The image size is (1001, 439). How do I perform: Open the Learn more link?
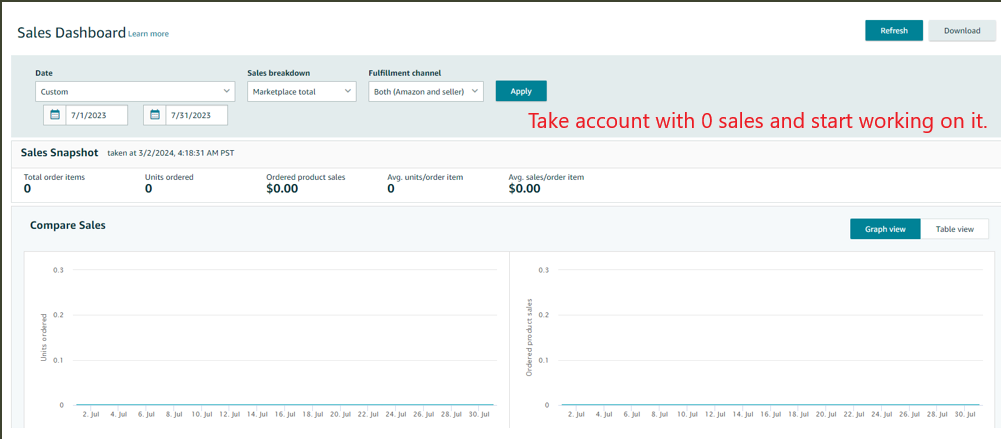tap(148, 34)
